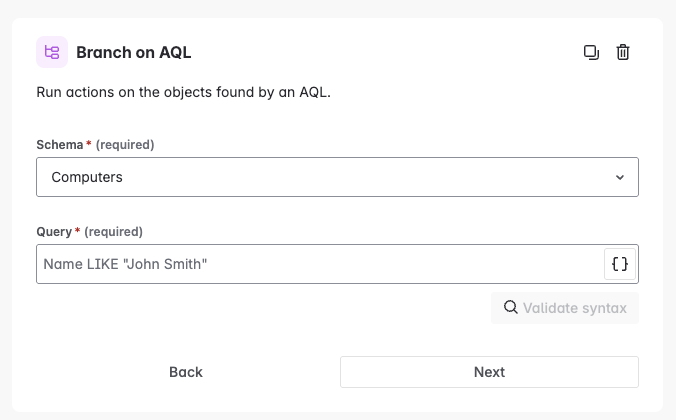Click the Branch on AQL purple icon

tap(52, 52)
